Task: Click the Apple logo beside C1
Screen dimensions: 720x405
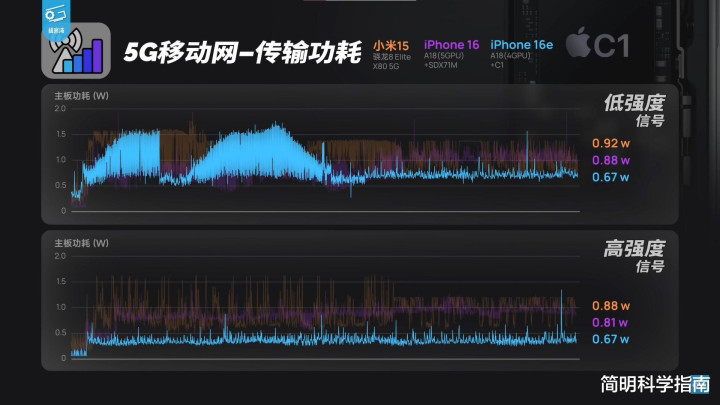Action: click(578, 42)
